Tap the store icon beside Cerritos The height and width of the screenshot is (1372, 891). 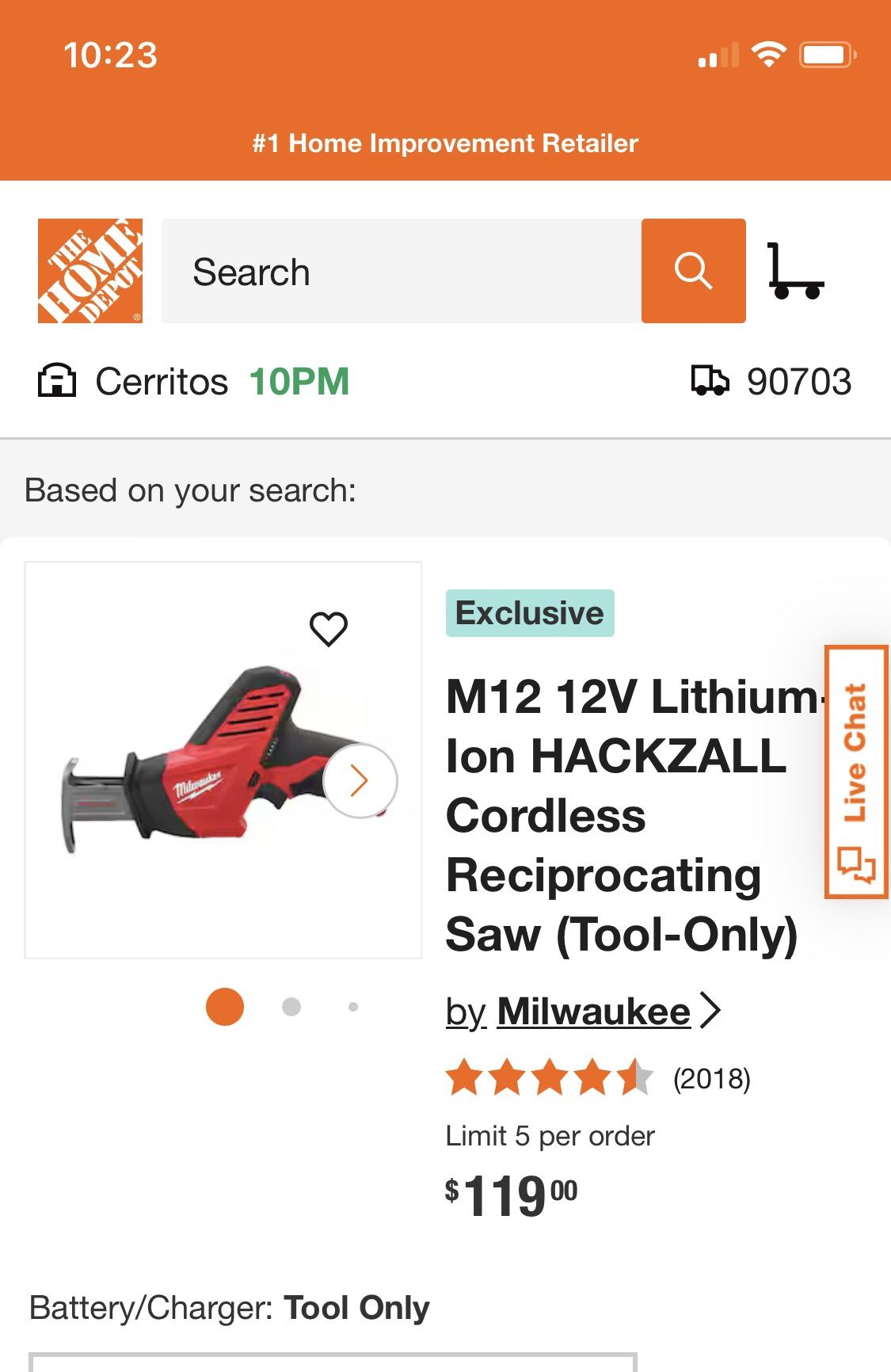(57, 381)
